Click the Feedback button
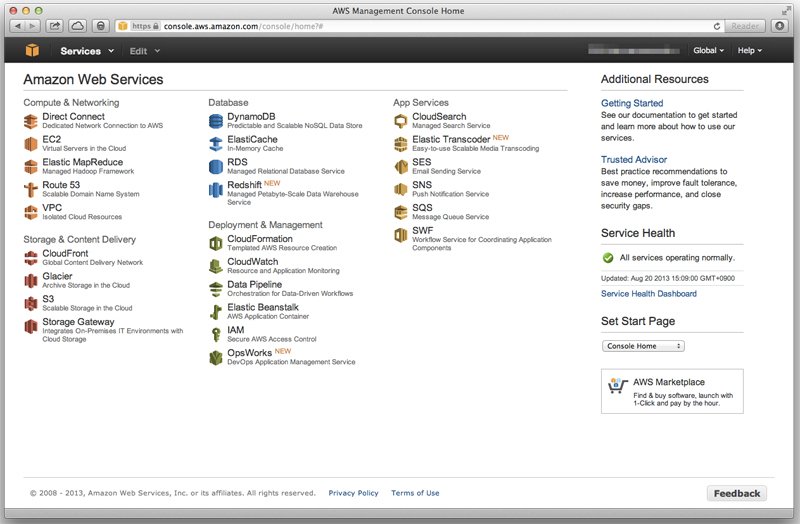800x524 pixels. (x=737, y=493)
